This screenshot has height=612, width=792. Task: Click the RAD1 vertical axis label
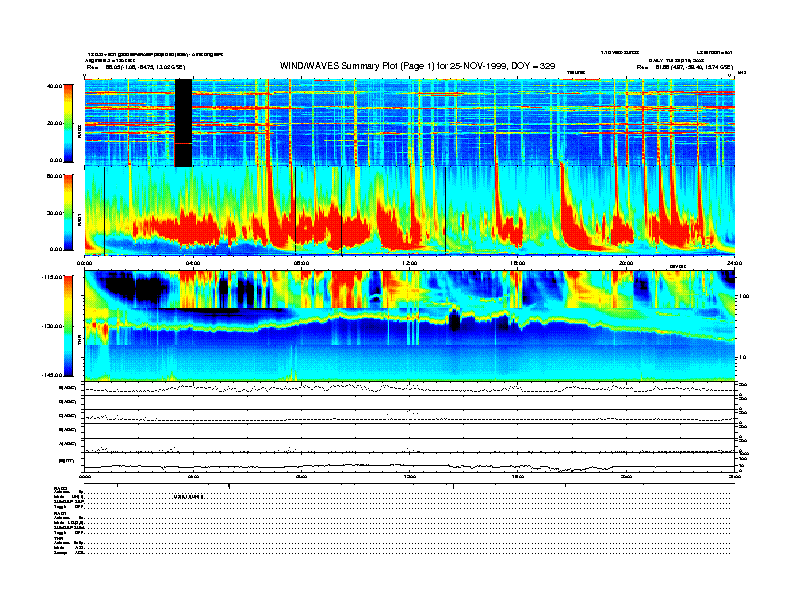click(79, 220)
